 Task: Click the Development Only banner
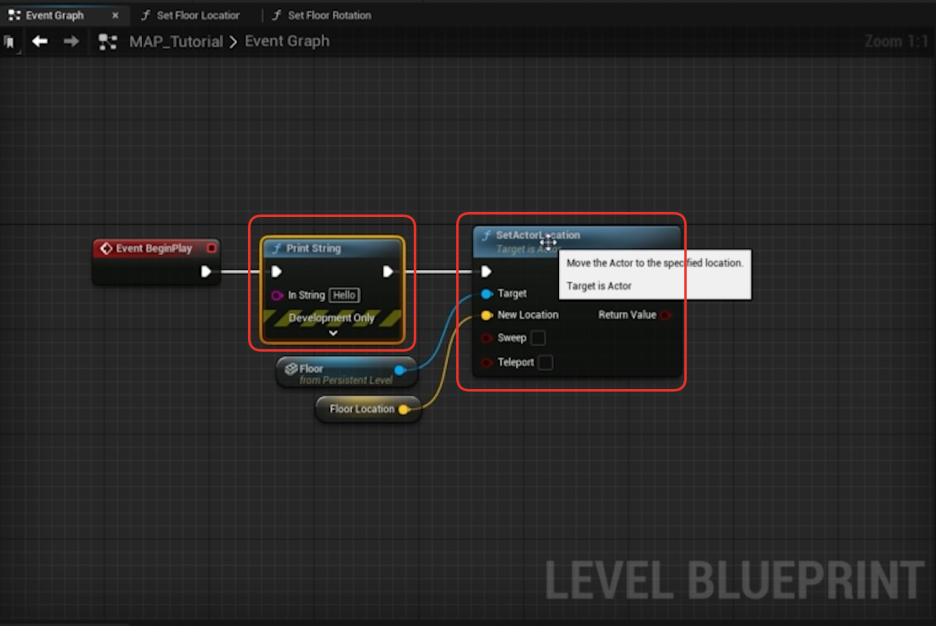click(332, 318)
